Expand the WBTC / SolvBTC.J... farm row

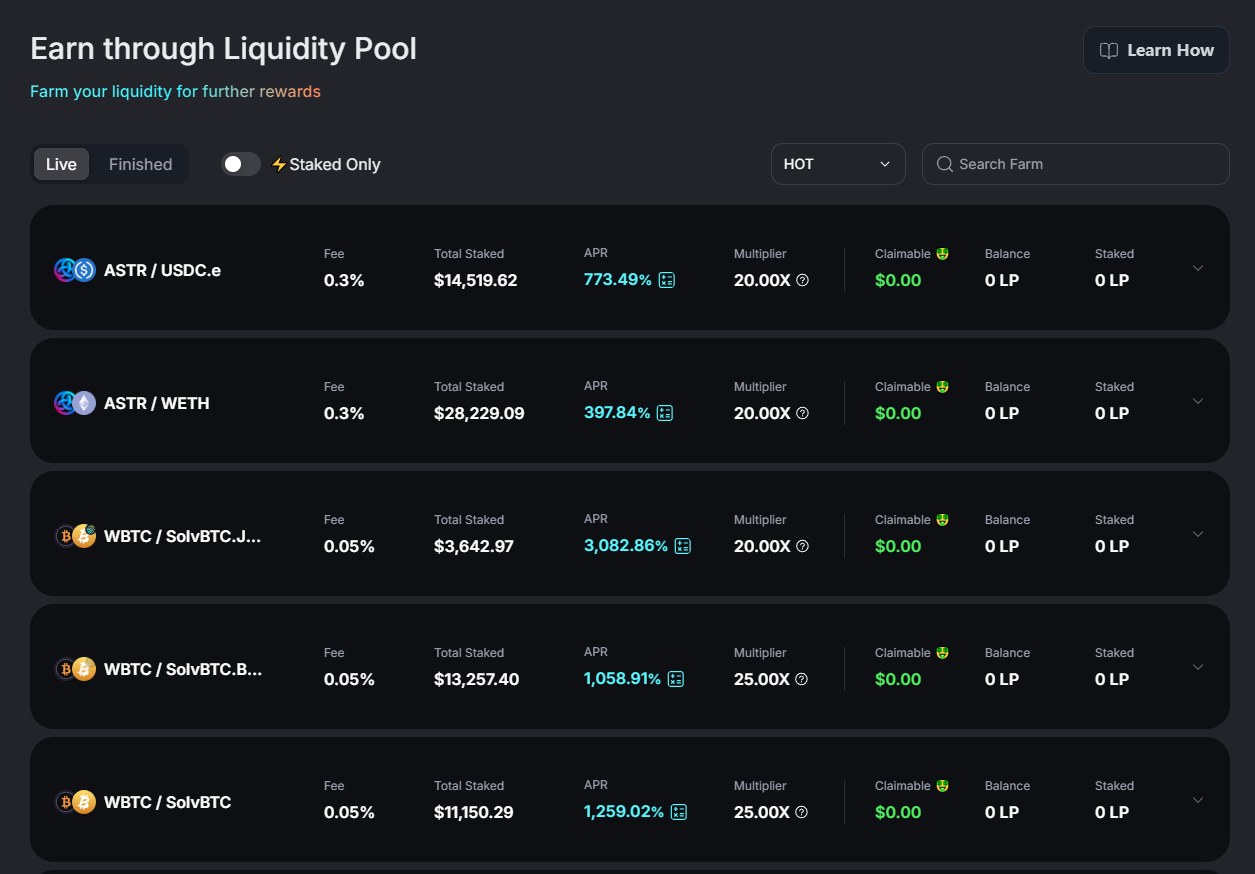[x=1198, y=534]
